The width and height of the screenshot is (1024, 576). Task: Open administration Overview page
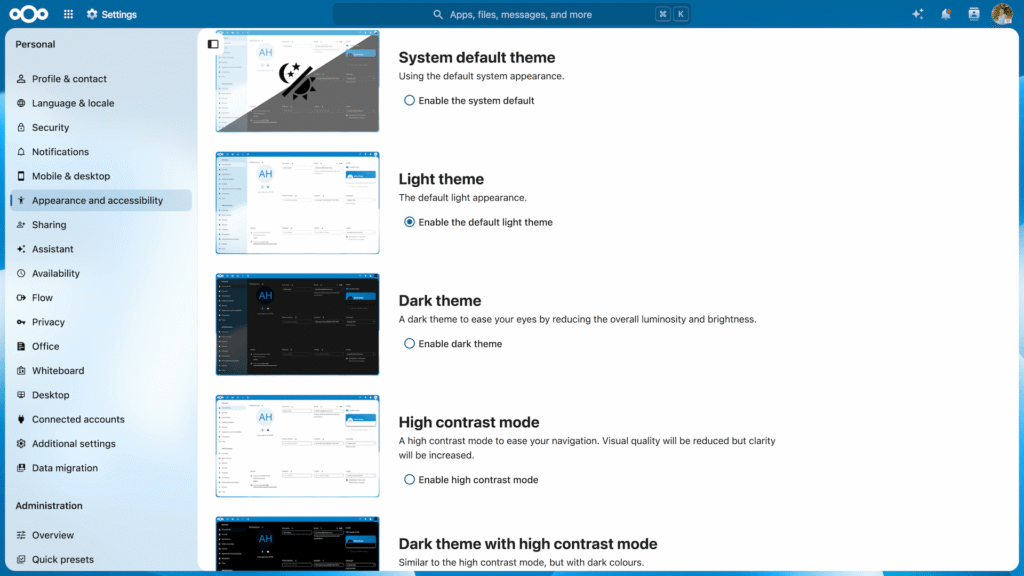tap(101, 535)
